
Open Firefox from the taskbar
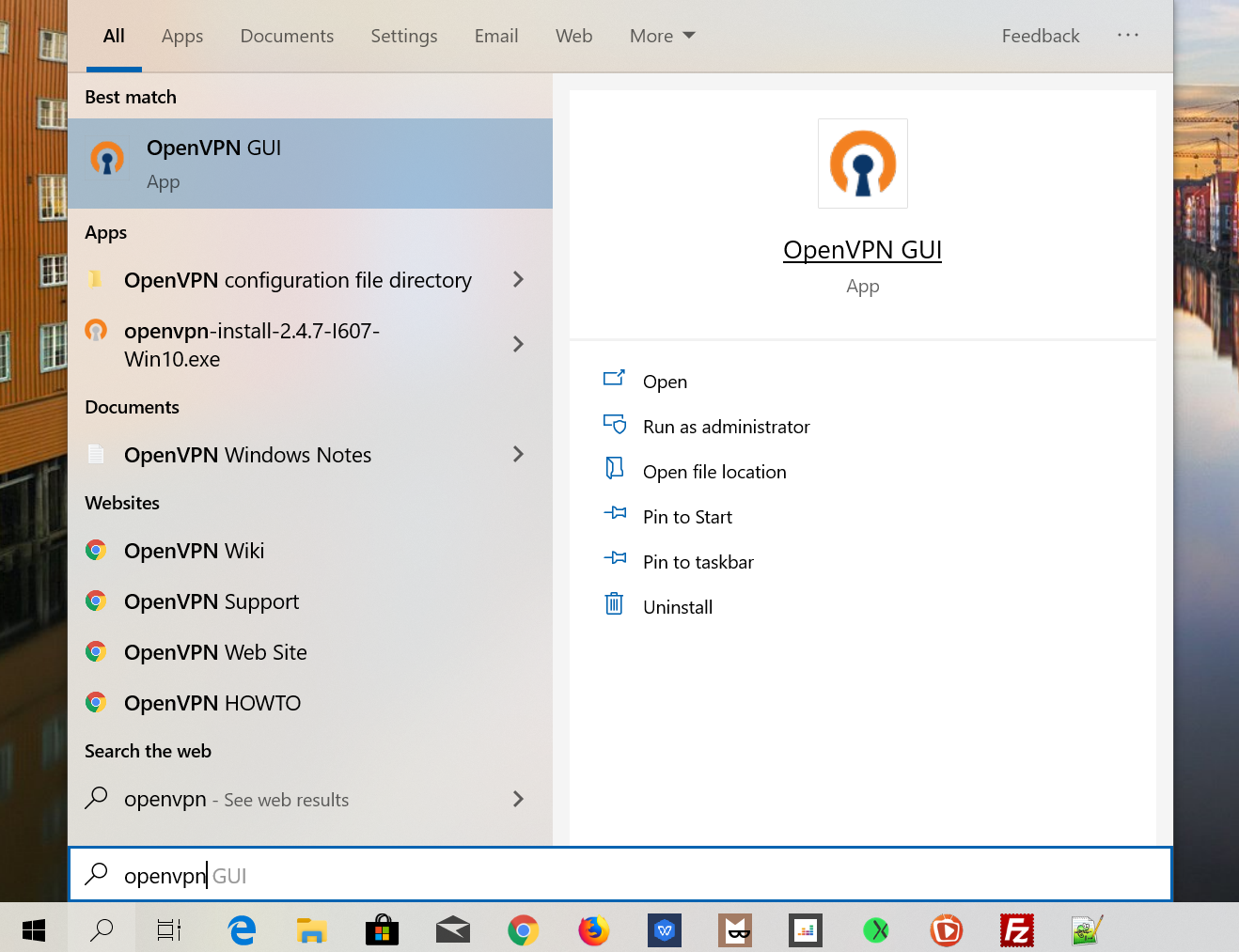point(593,929)
